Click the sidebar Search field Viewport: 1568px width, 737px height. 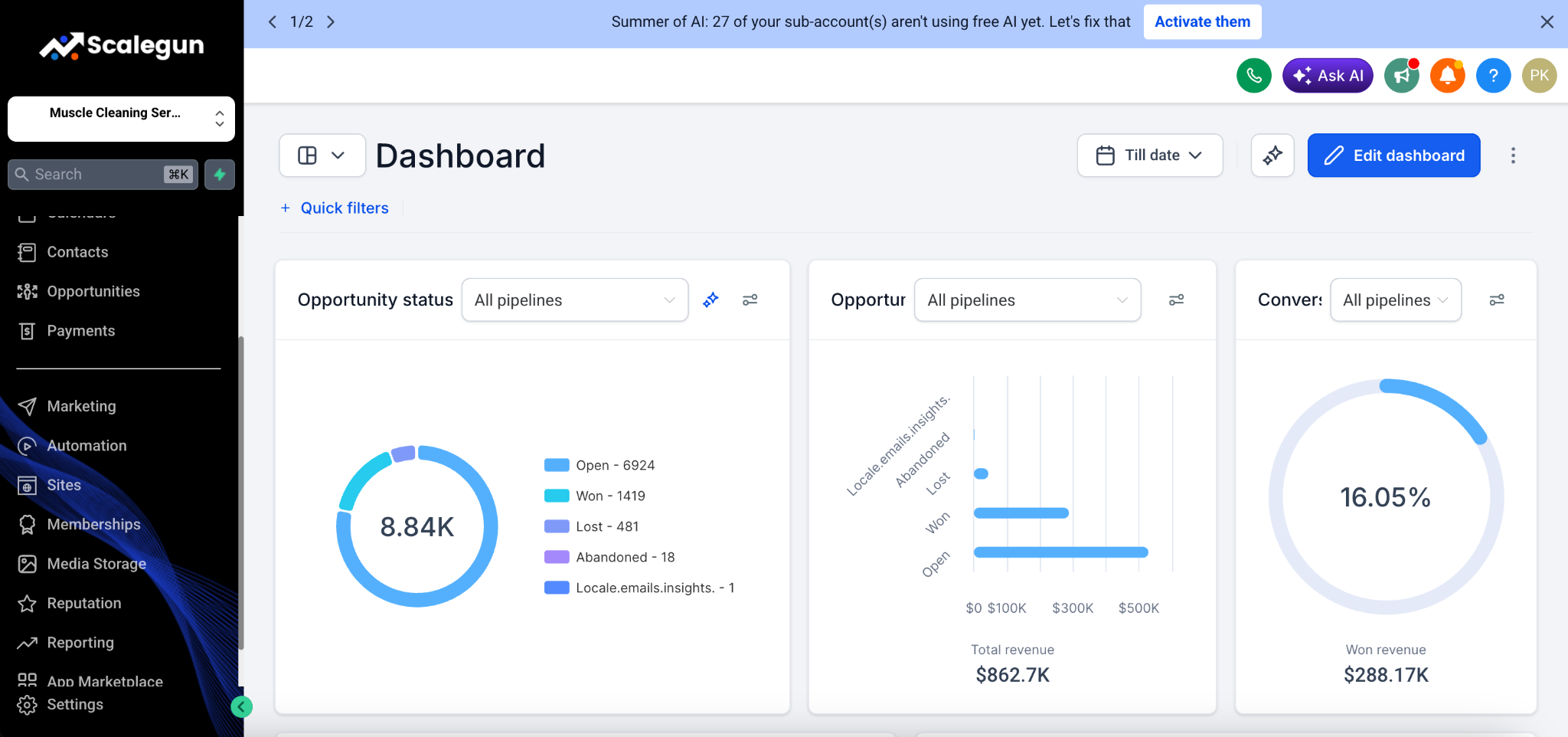tap(103, 174)
